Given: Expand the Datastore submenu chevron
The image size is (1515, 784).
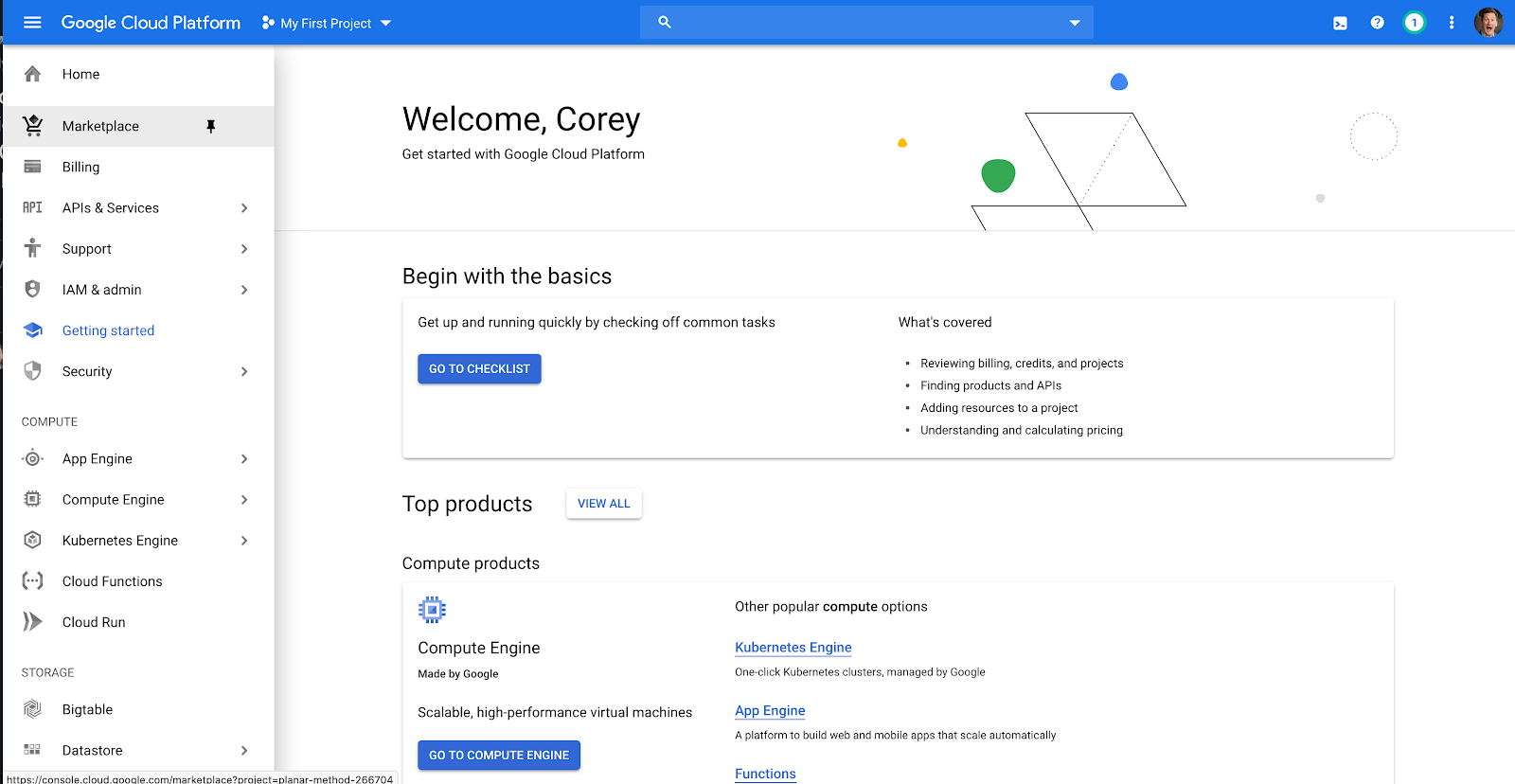Looking at the screenshot, I should (x=244, y=750).
